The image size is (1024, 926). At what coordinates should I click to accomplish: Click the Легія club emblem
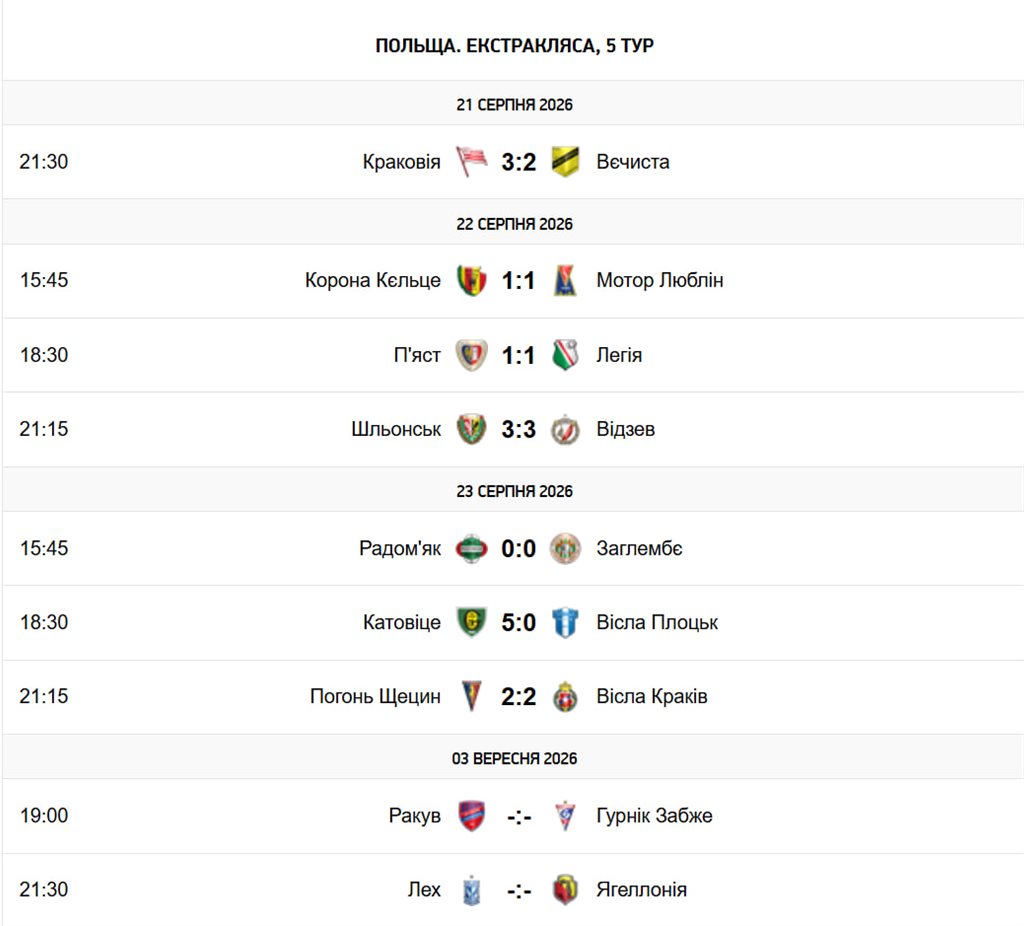pyautogui.click(x=565, y=355)
